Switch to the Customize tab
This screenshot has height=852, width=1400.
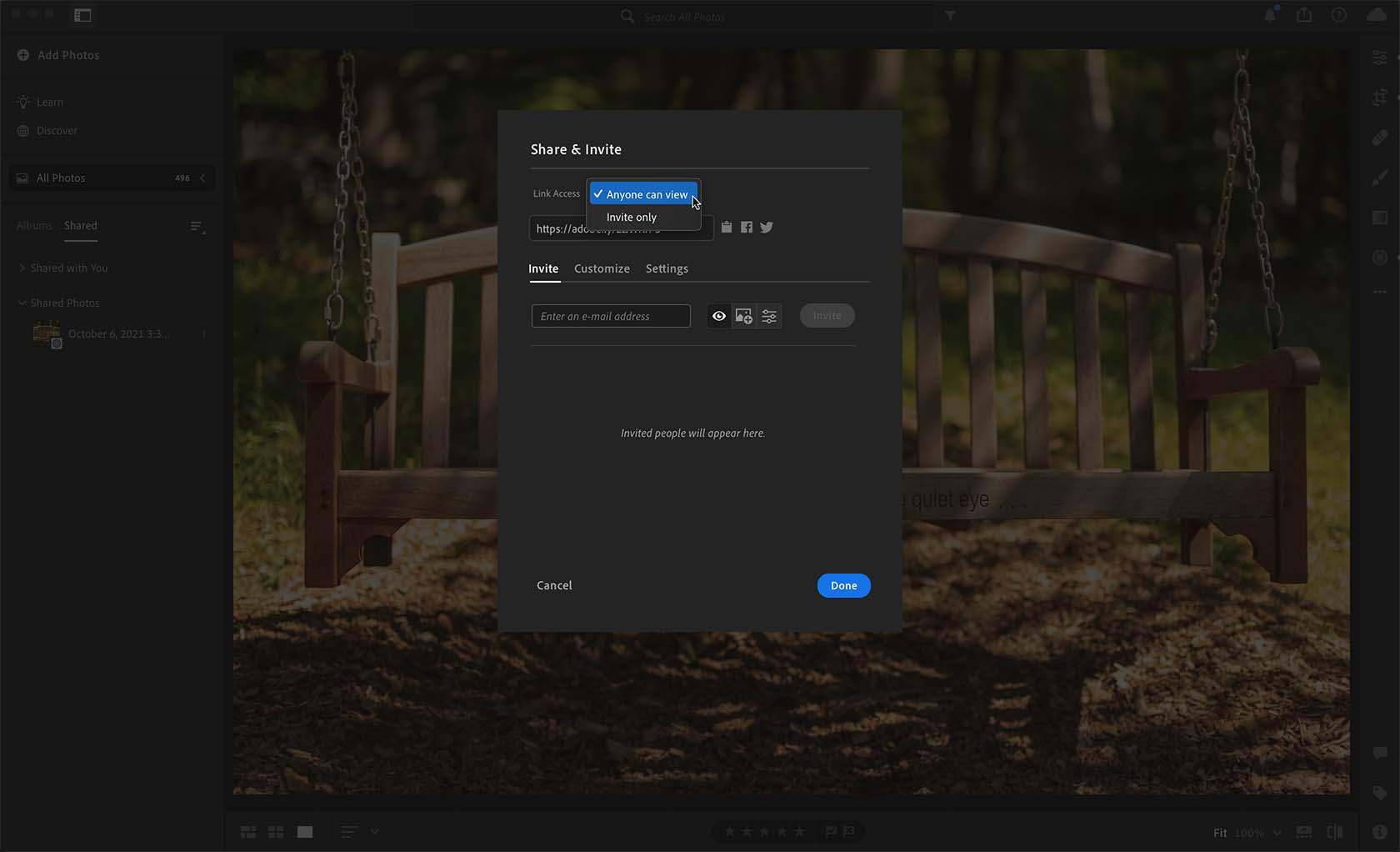click(602, 268)
